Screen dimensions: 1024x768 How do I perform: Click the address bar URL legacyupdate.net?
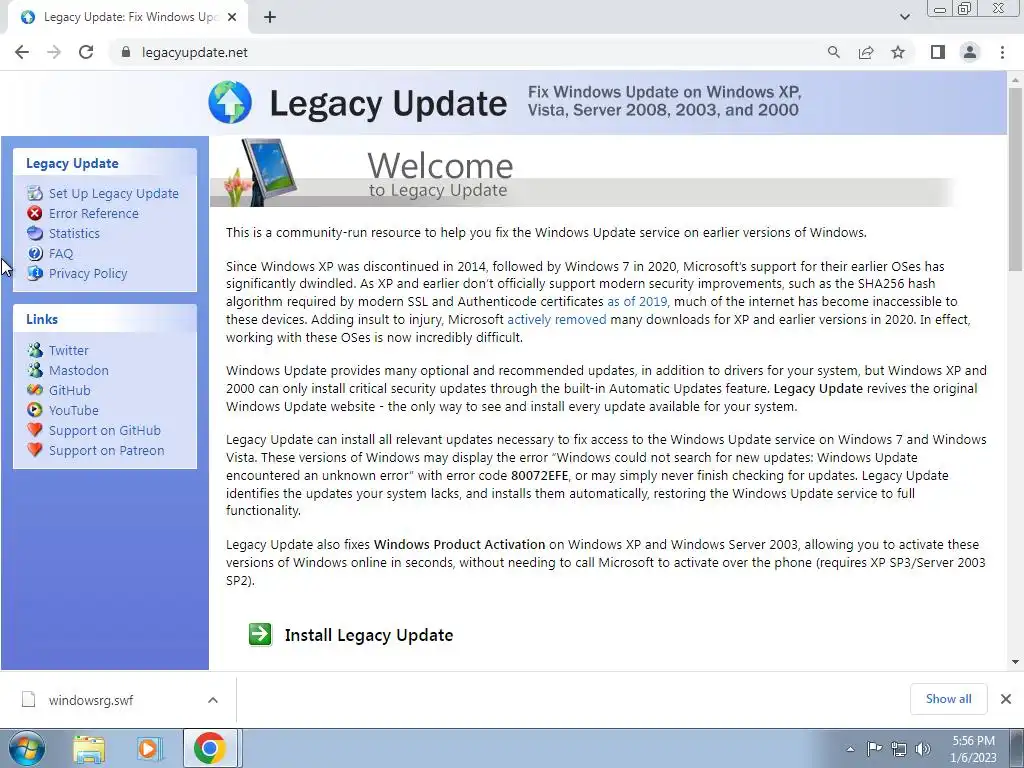point(195,52)
